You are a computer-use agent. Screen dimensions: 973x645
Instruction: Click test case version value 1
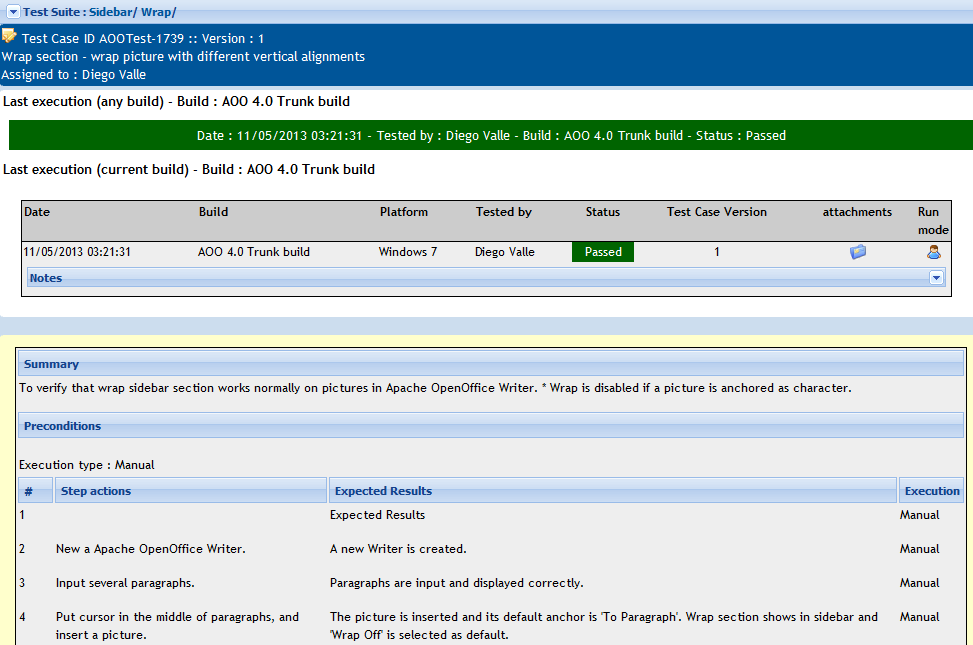[717, 252]
